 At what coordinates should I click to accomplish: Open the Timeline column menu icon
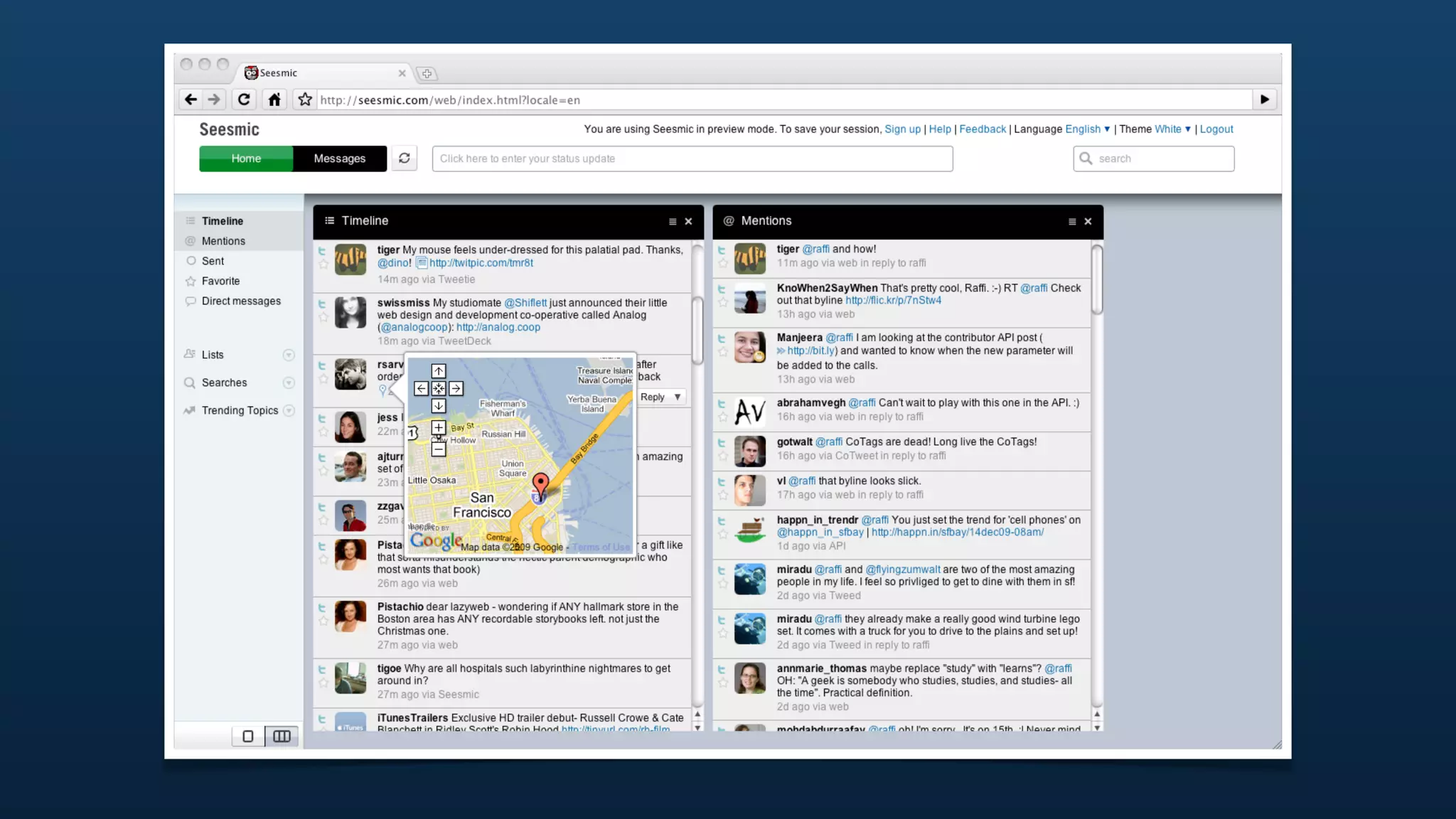pyautogui.click(x=673, y=222)
